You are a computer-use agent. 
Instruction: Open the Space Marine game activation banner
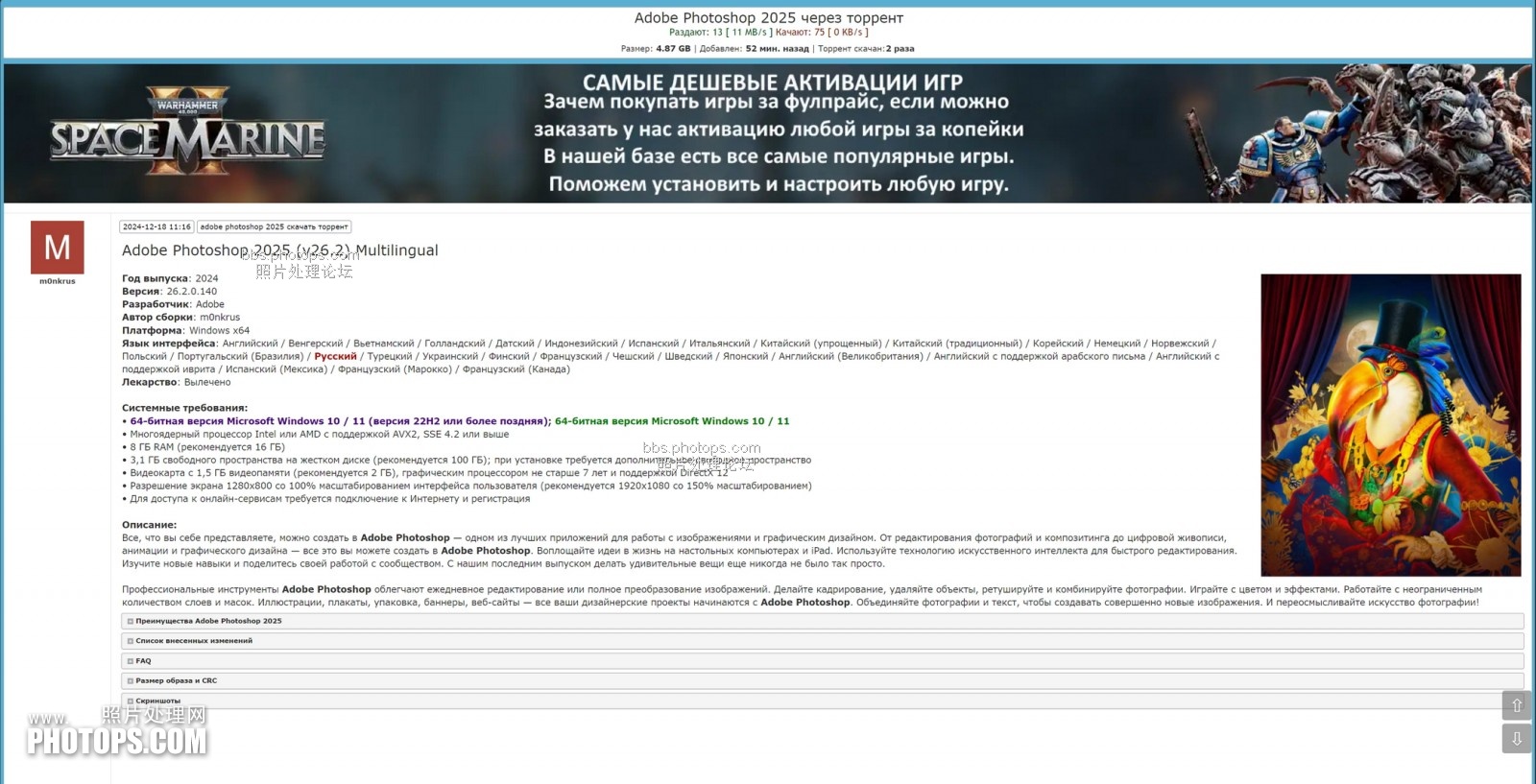click(x=767, y=133)
